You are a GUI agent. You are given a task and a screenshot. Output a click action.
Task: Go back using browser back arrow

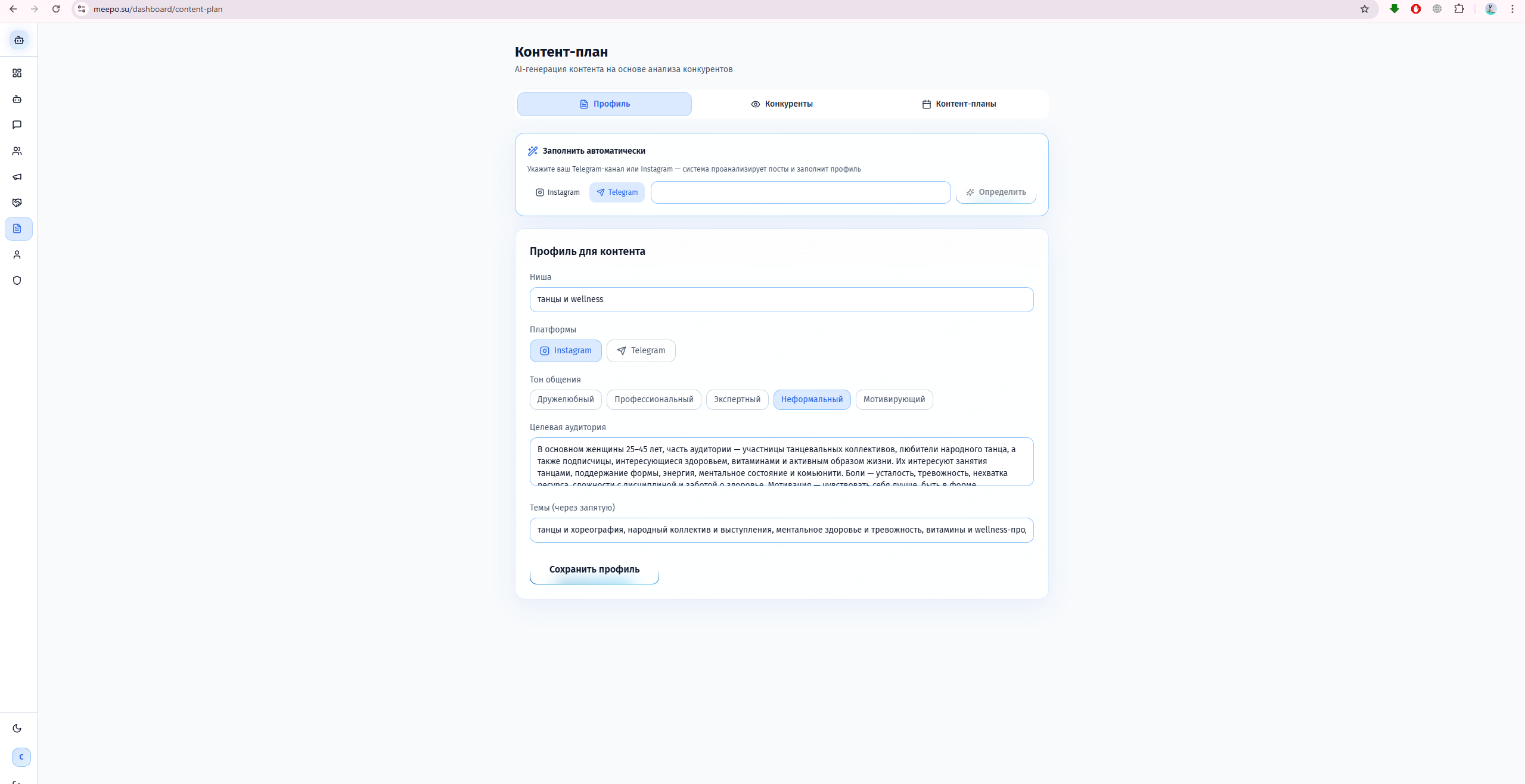tap(13, 9)
